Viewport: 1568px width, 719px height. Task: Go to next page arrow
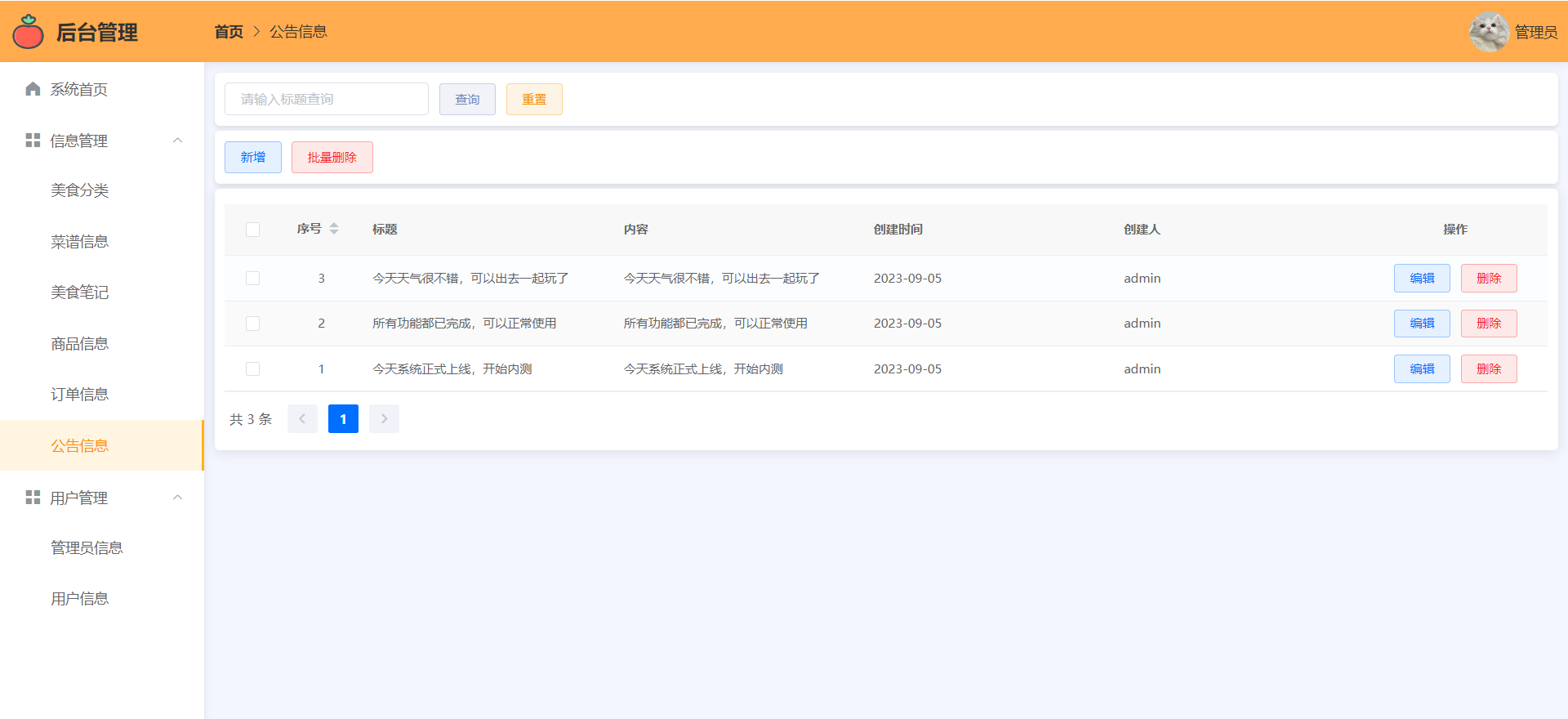click(x=384, y=419)
